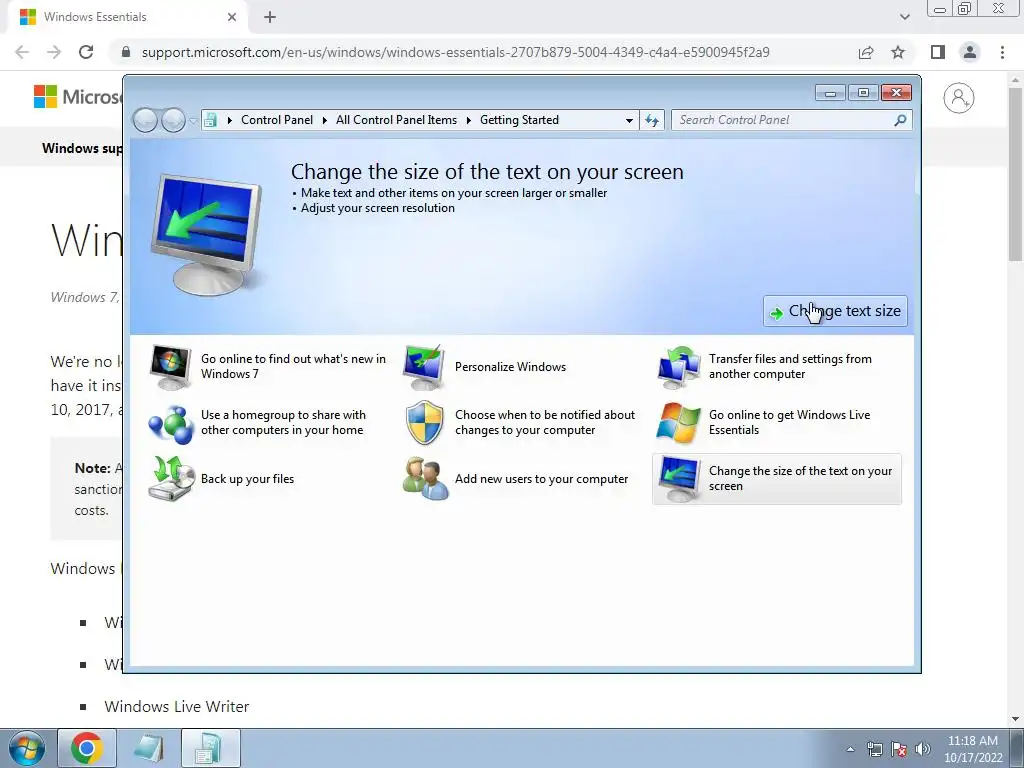Open the Windows Start button
Viewport: 1024px width, 768px height.
click(26, 748)
